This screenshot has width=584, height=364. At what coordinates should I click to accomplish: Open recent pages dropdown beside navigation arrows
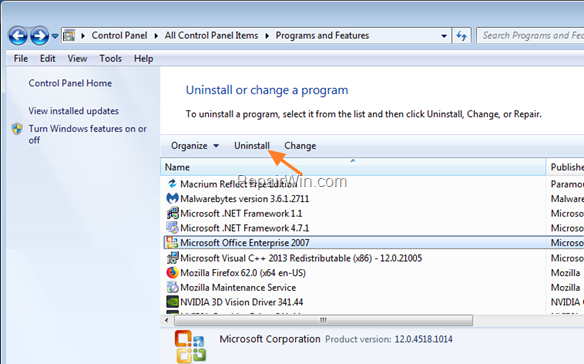[x=55, y=36]
